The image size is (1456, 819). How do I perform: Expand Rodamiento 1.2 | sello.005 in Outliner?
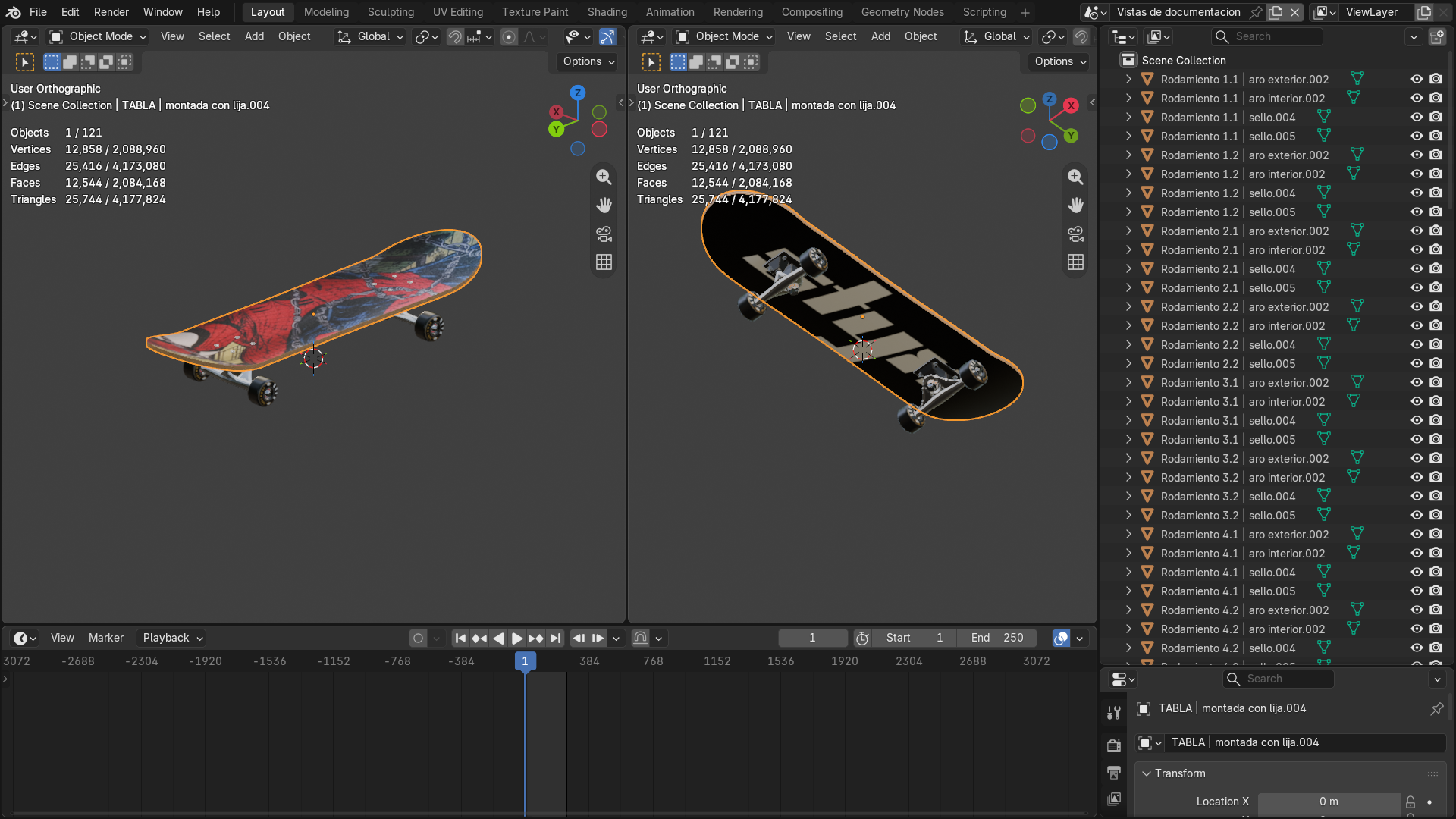[x=1128, y=212]
